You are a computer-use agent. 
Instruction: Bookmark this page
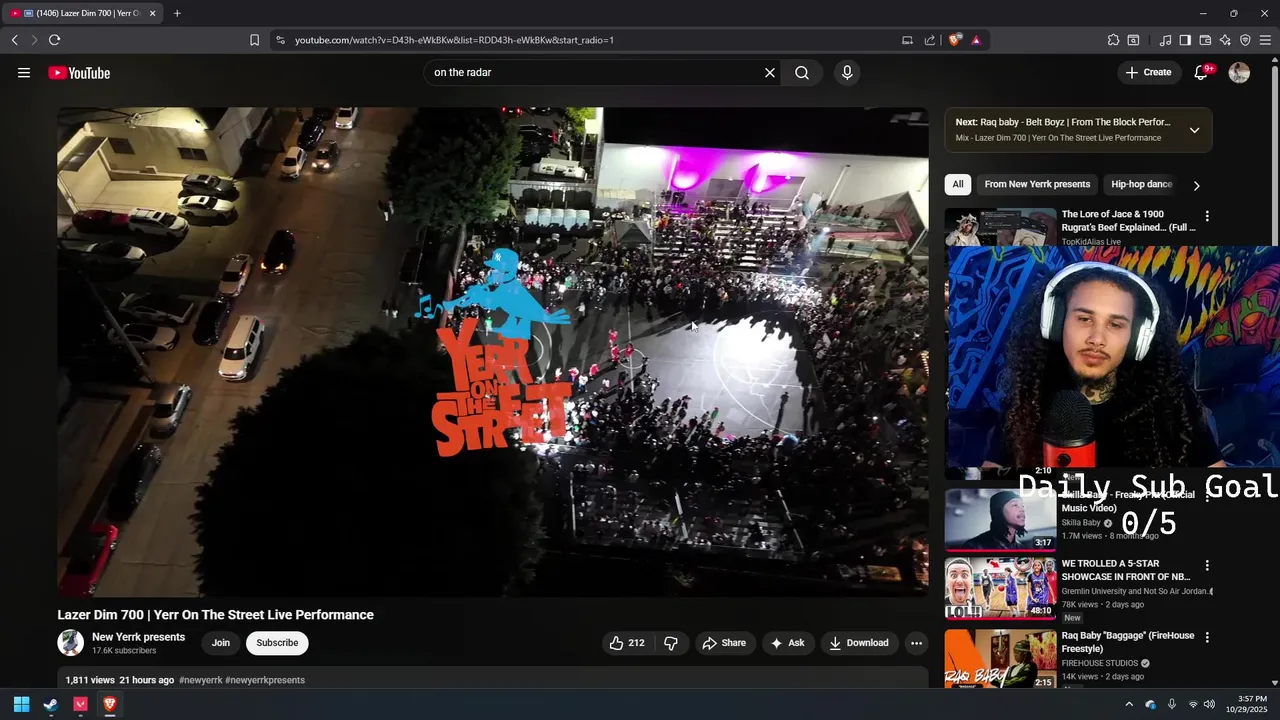pyautogui.click(x=254, y=40)
